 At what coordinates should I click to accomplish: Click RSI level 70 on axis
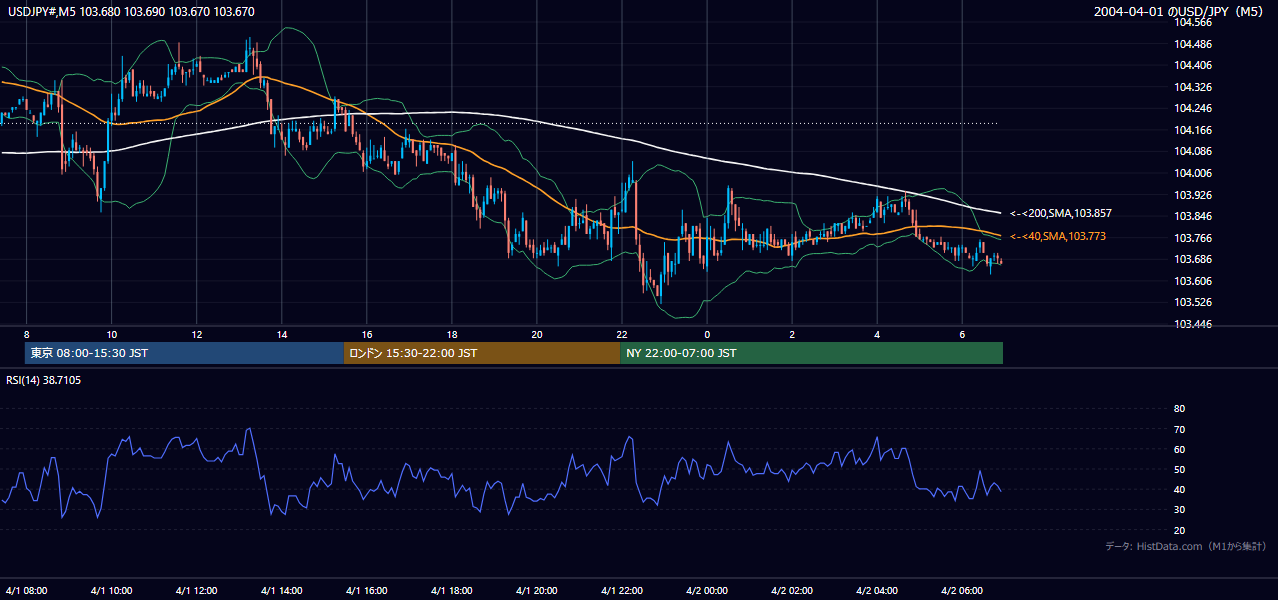[1179, 429]
